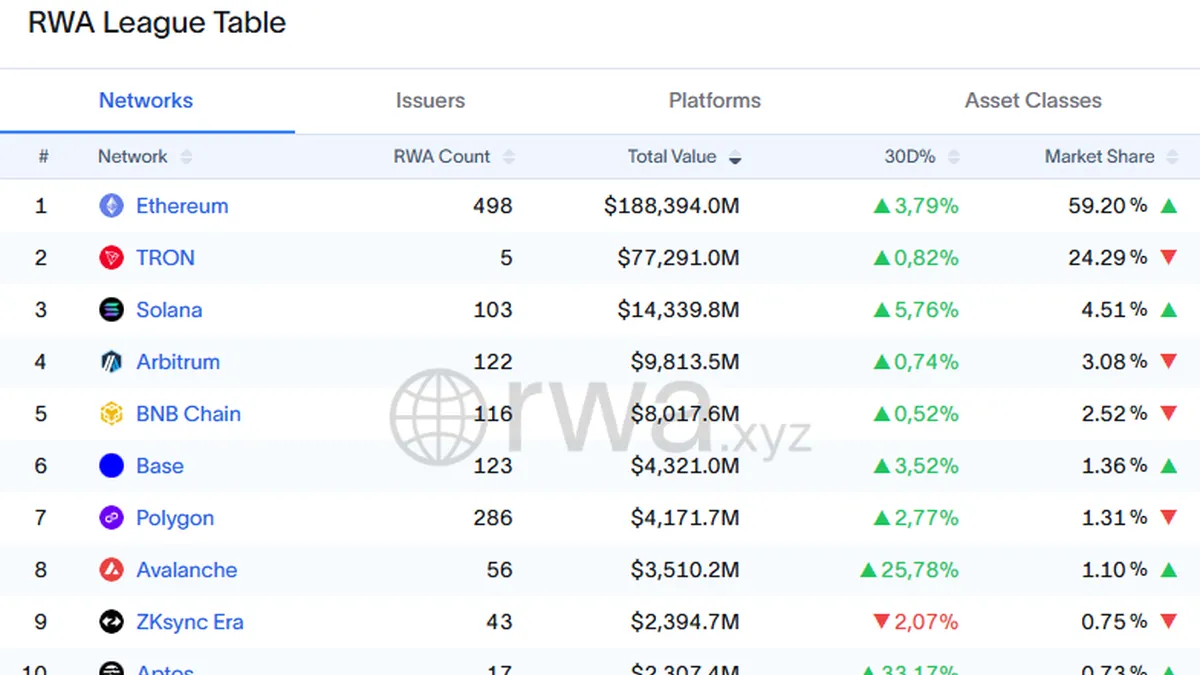Image resolution: width=1200 pixels, height=675 pixels.
Task: Click Avalanche's green market share up arrow
Action: coord(1168,570)
